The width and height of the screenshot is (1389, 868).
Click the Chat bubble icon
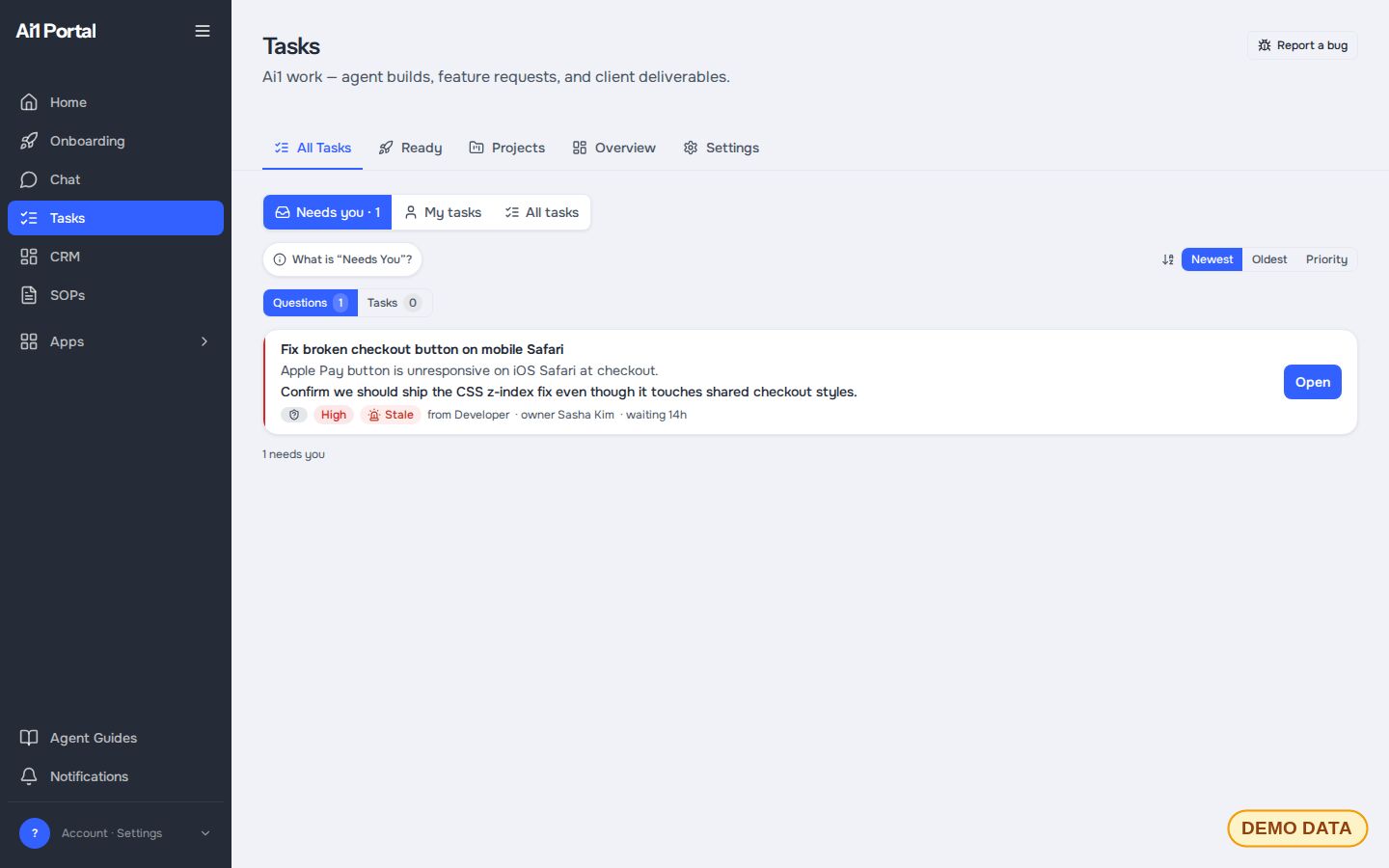29,179
